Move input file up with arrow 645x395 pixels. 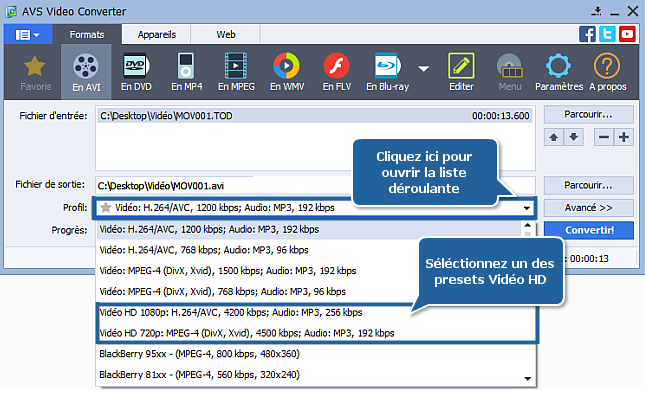click(x=554, y=137)
